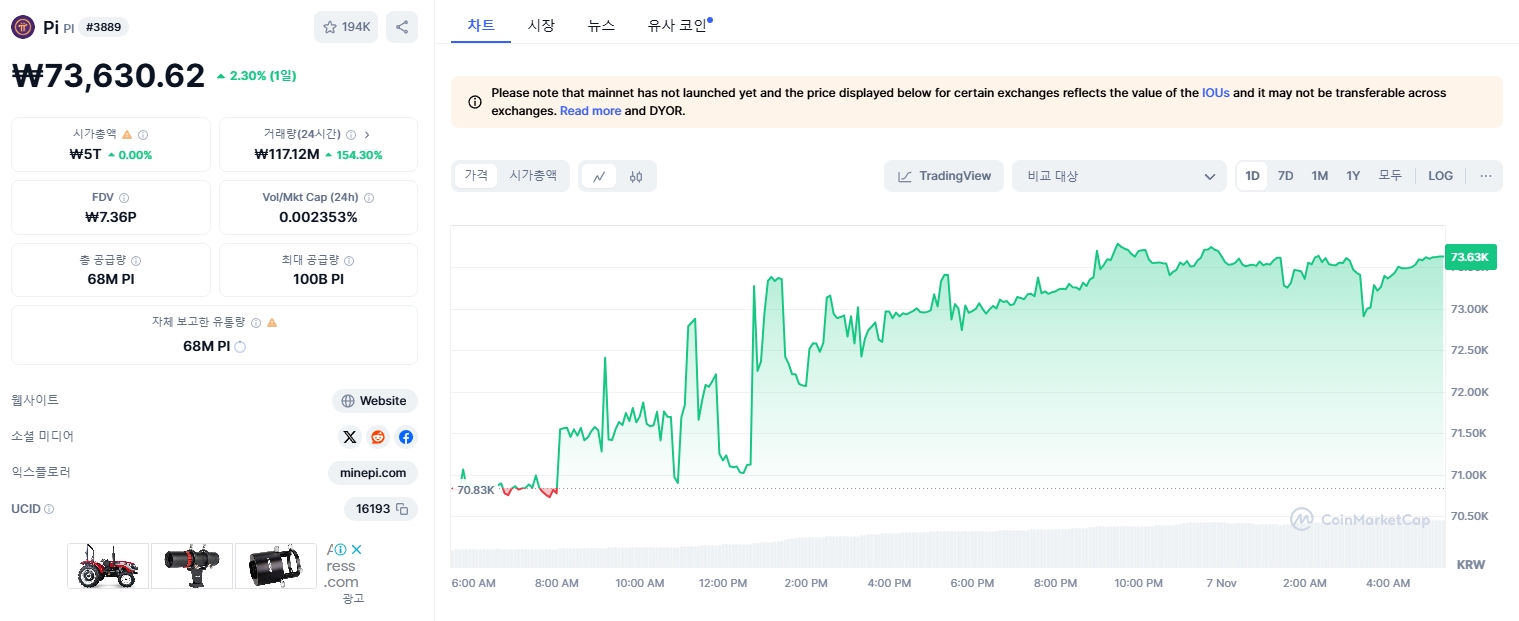
Task: Open the 유사 코인 tab
Action: point(678,25)
